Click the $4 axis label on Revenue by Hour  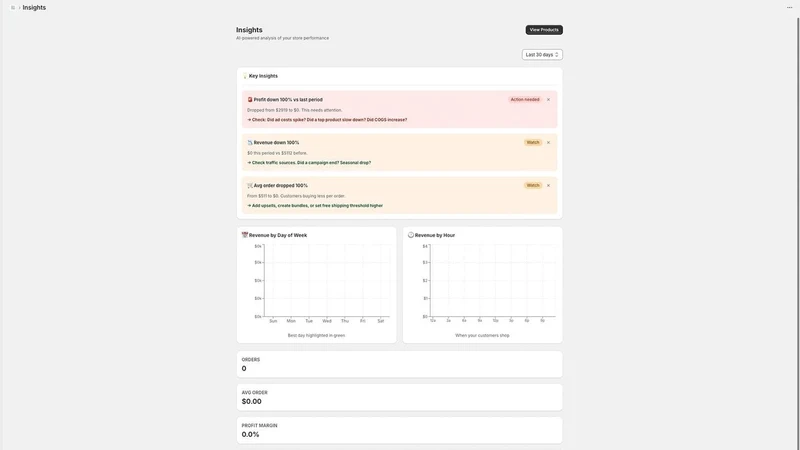pyautogui.click(x=425, y=246)
